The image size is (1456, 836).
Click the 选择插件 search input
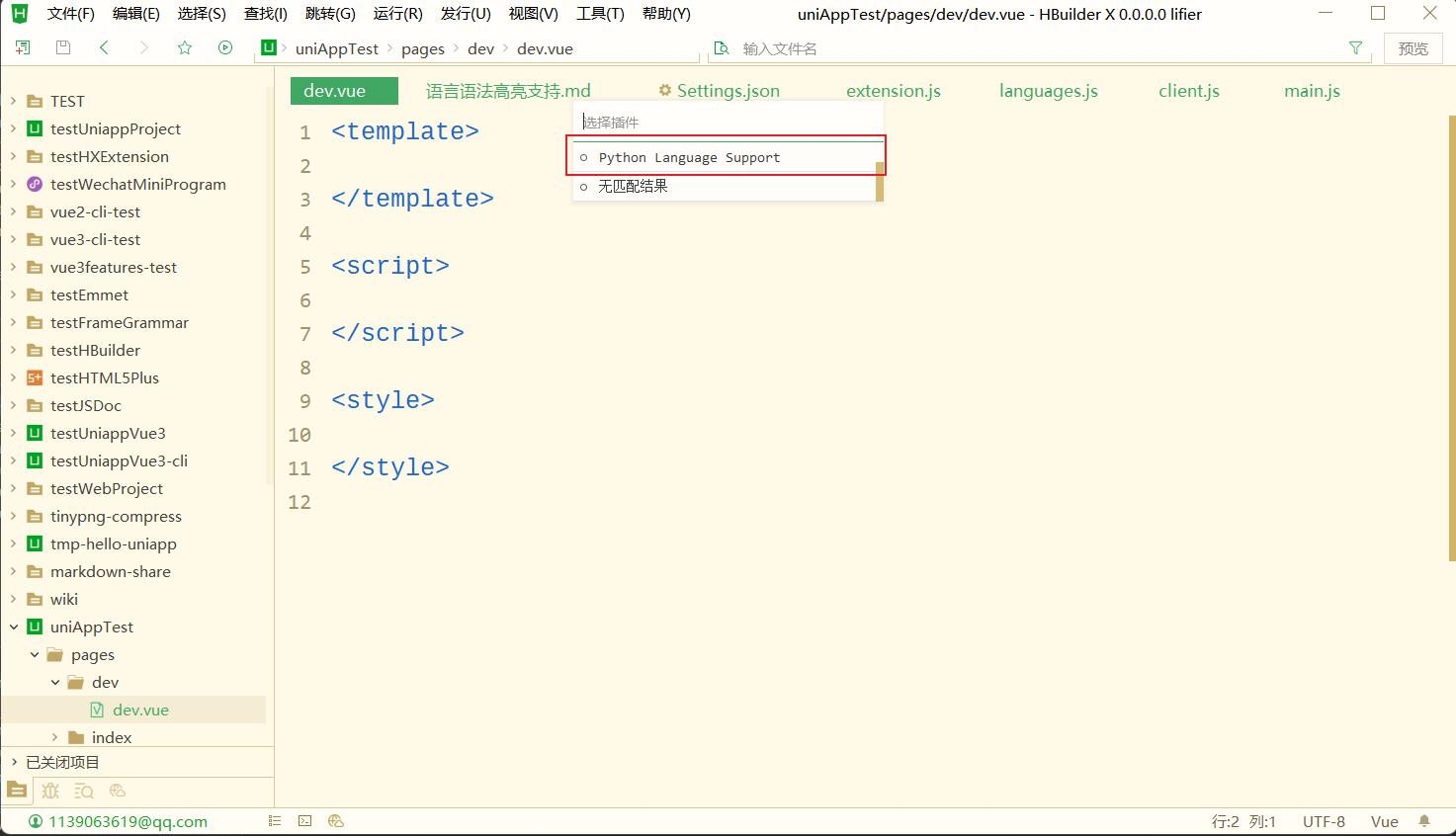point(728,123)
